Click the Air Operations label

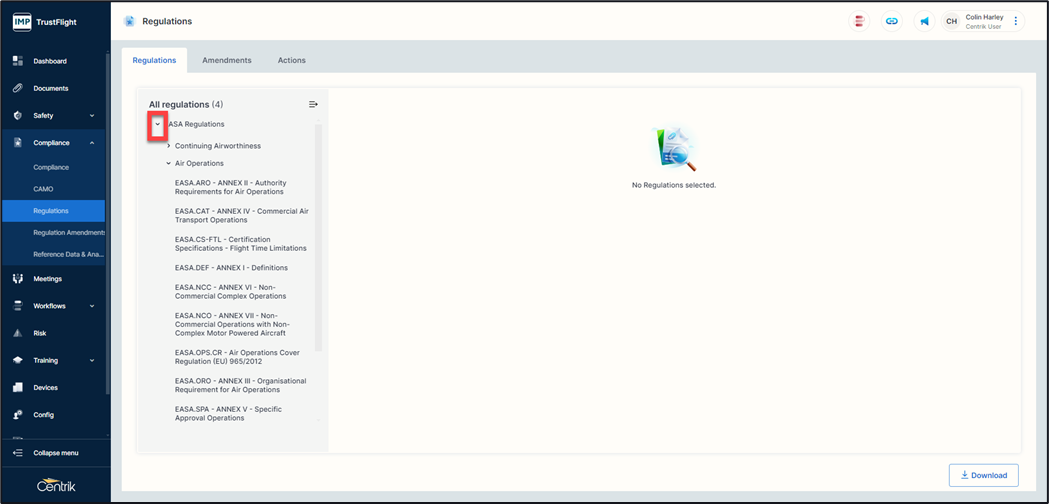pos(199,163)
